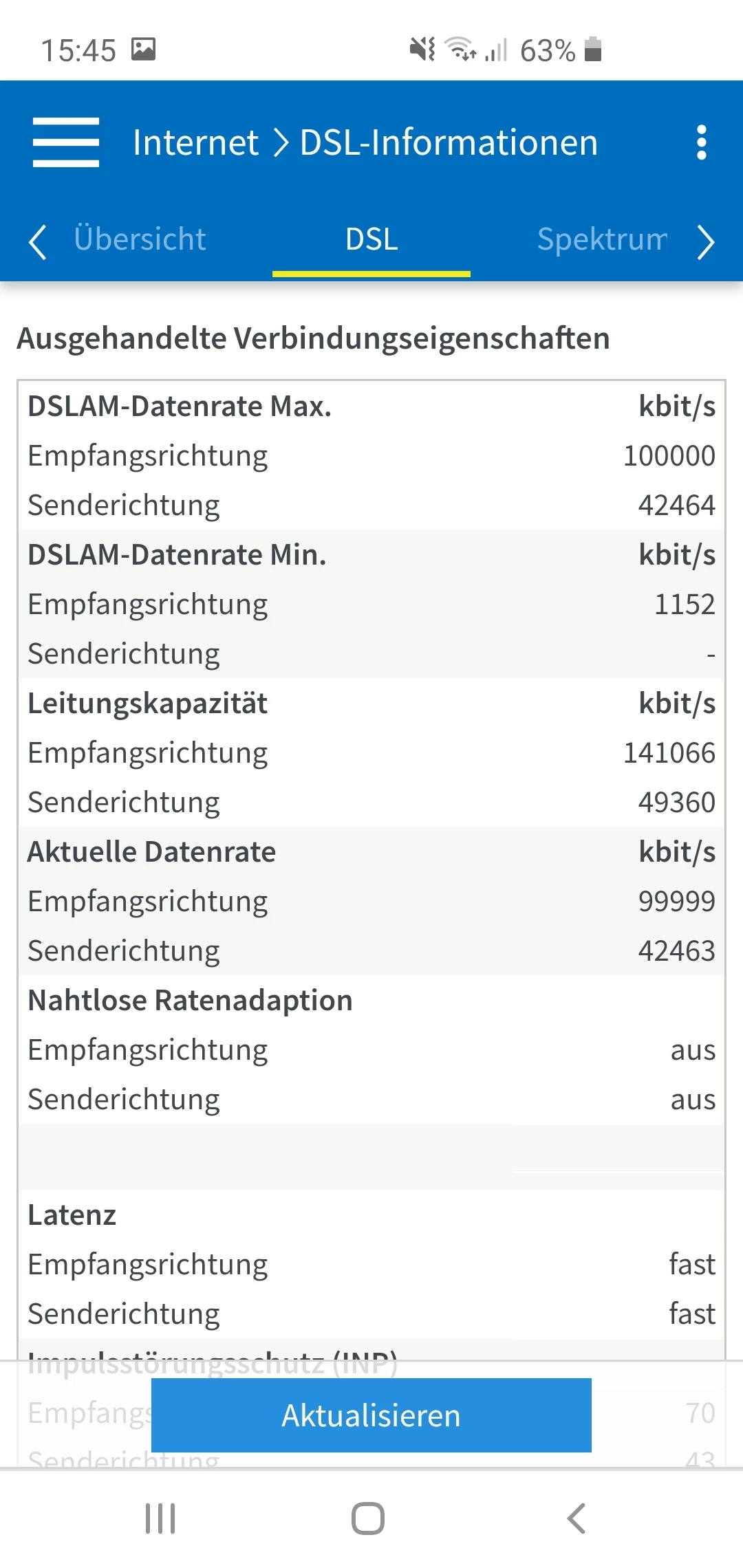The height and width of the screenshot is (1568, 743).
Task: Select the DSL tab
Action: pos(371,239)
